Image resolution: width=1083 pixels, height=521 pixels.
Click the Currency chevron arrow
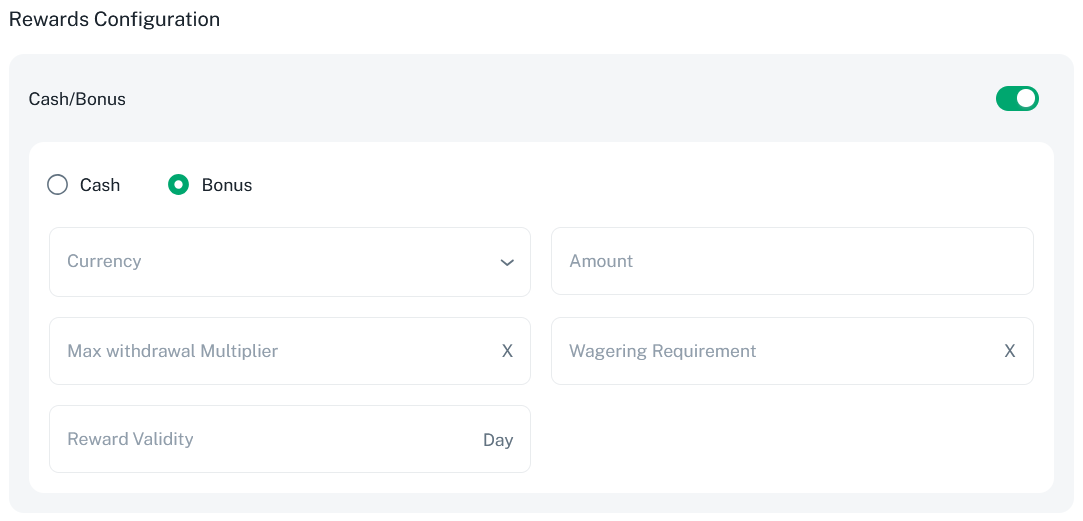point(507,262)
